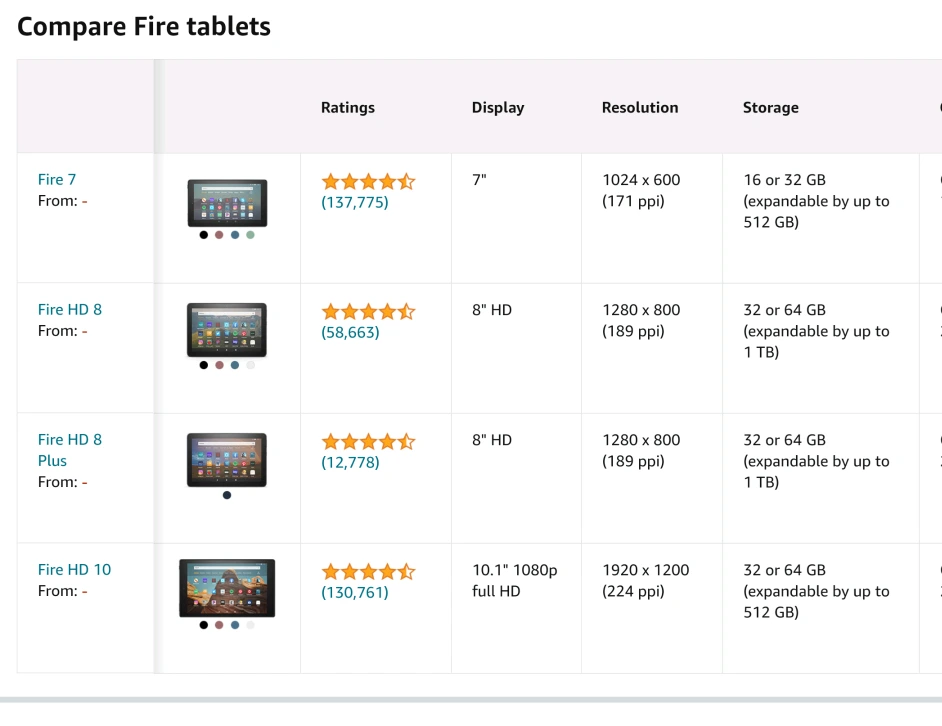
Task: Click the Fire HD 10 tablet image
Action: click(227, 588)
